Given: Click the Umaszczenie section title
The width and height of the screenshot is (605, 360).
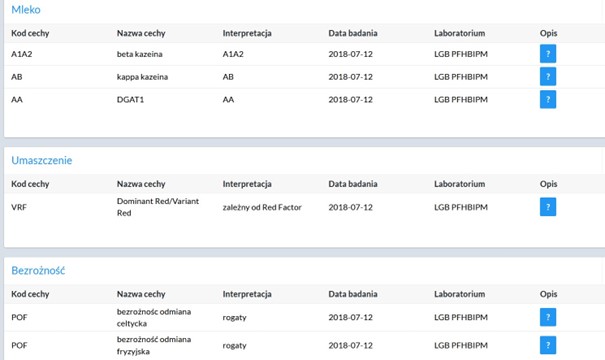Looking at the screenshot, I should click(x=42, y=160).
